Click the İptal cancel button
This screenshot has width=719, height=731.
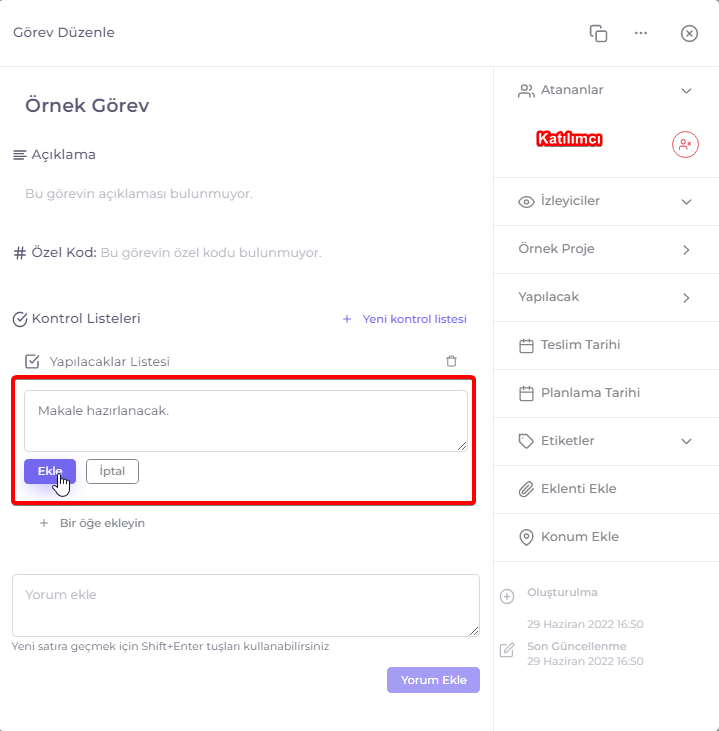(x=112, y=471)
